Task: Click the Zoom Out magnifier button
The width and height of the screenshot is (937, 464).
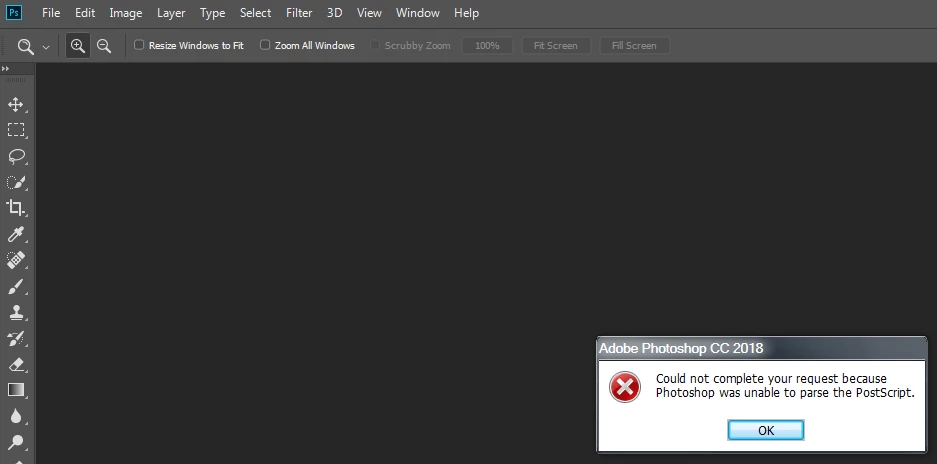Action: click(x=104, y=45)
